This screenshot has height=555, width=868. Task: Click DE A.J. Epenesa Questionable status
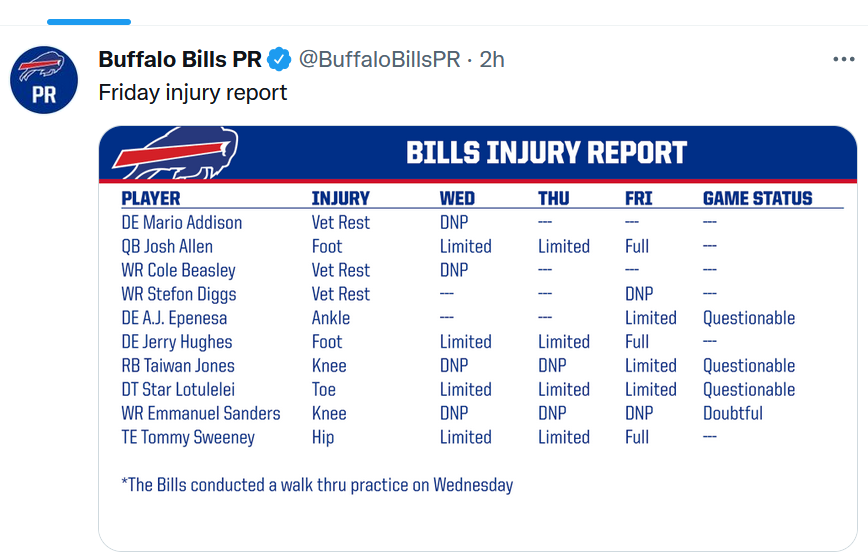(748, 318)
